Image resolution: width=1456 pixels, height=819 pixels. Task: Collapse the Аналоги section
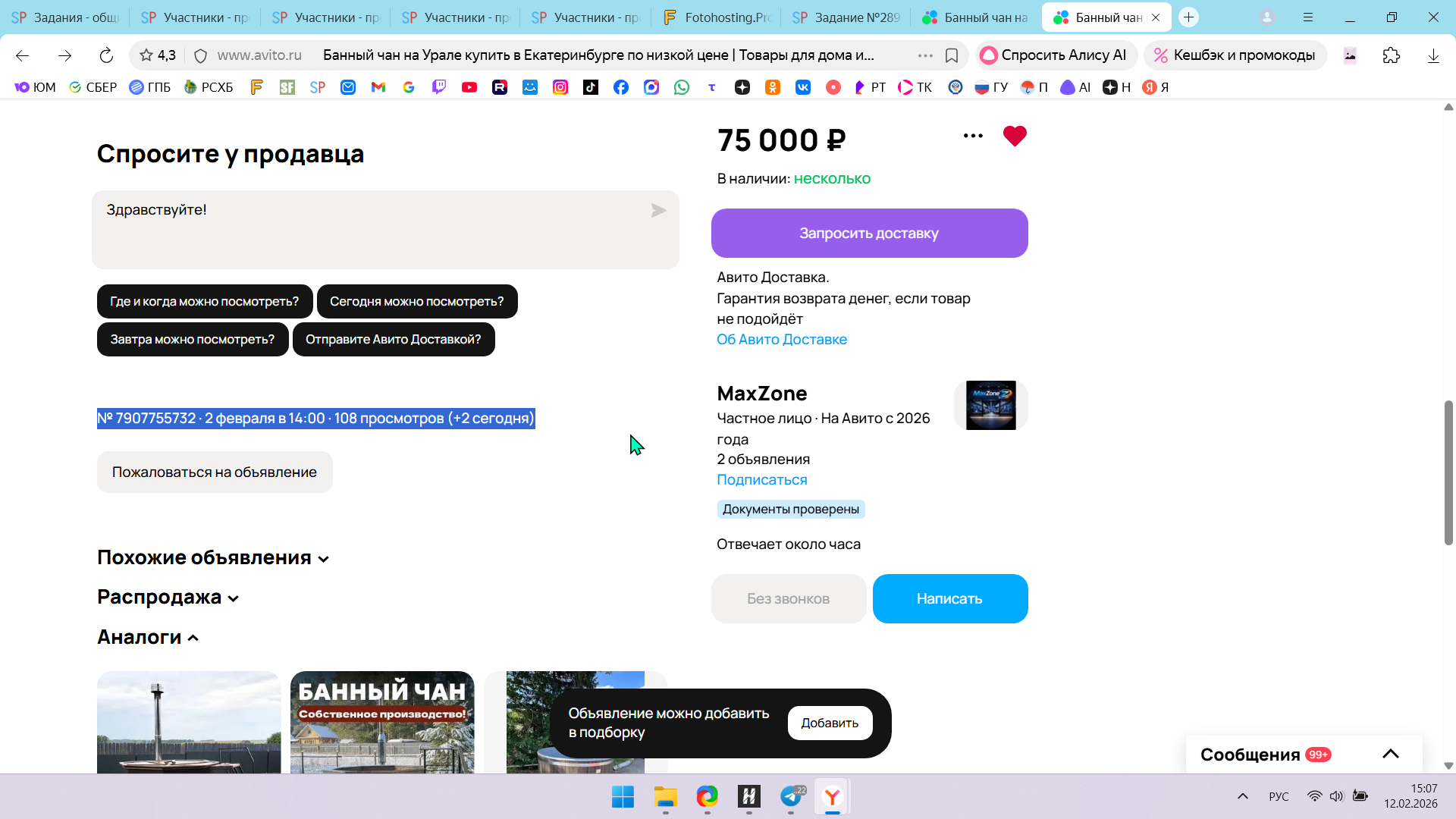[148, 637]
